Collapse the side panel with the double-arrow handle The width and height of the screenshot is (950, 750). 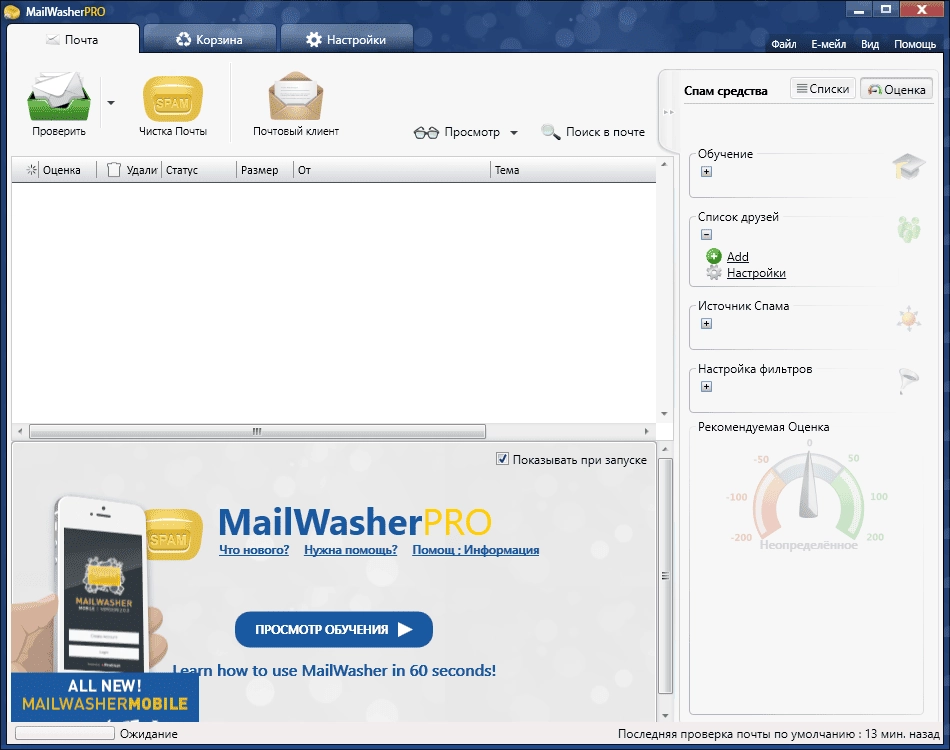(x=668, y=112)
